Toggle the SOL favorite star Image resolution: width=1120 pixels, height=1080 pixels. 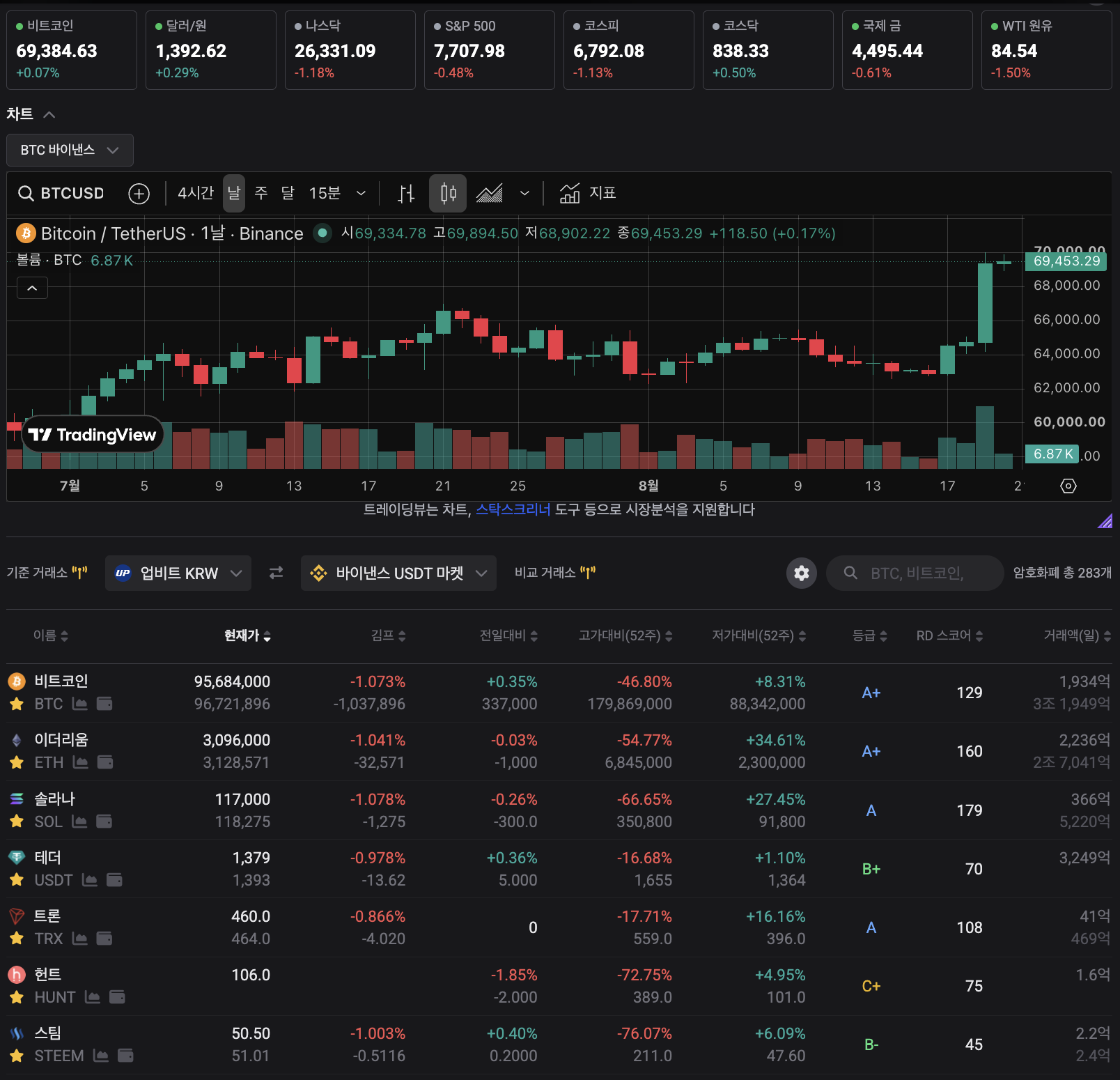17,821
